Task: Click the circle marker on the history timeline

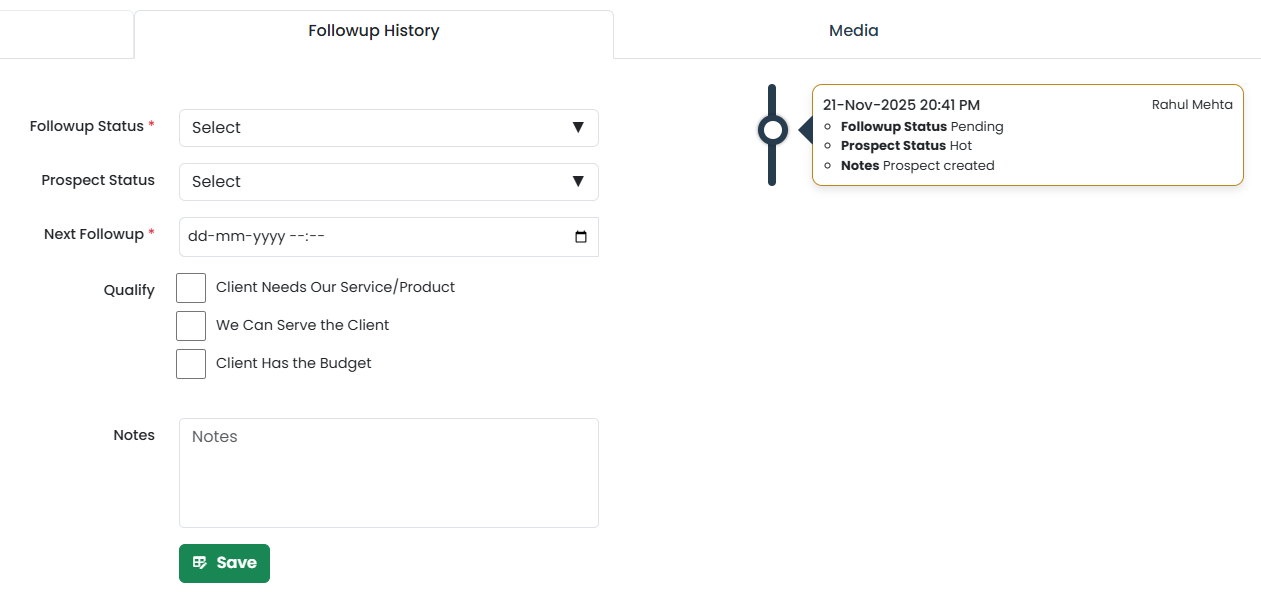Action: 772,130
